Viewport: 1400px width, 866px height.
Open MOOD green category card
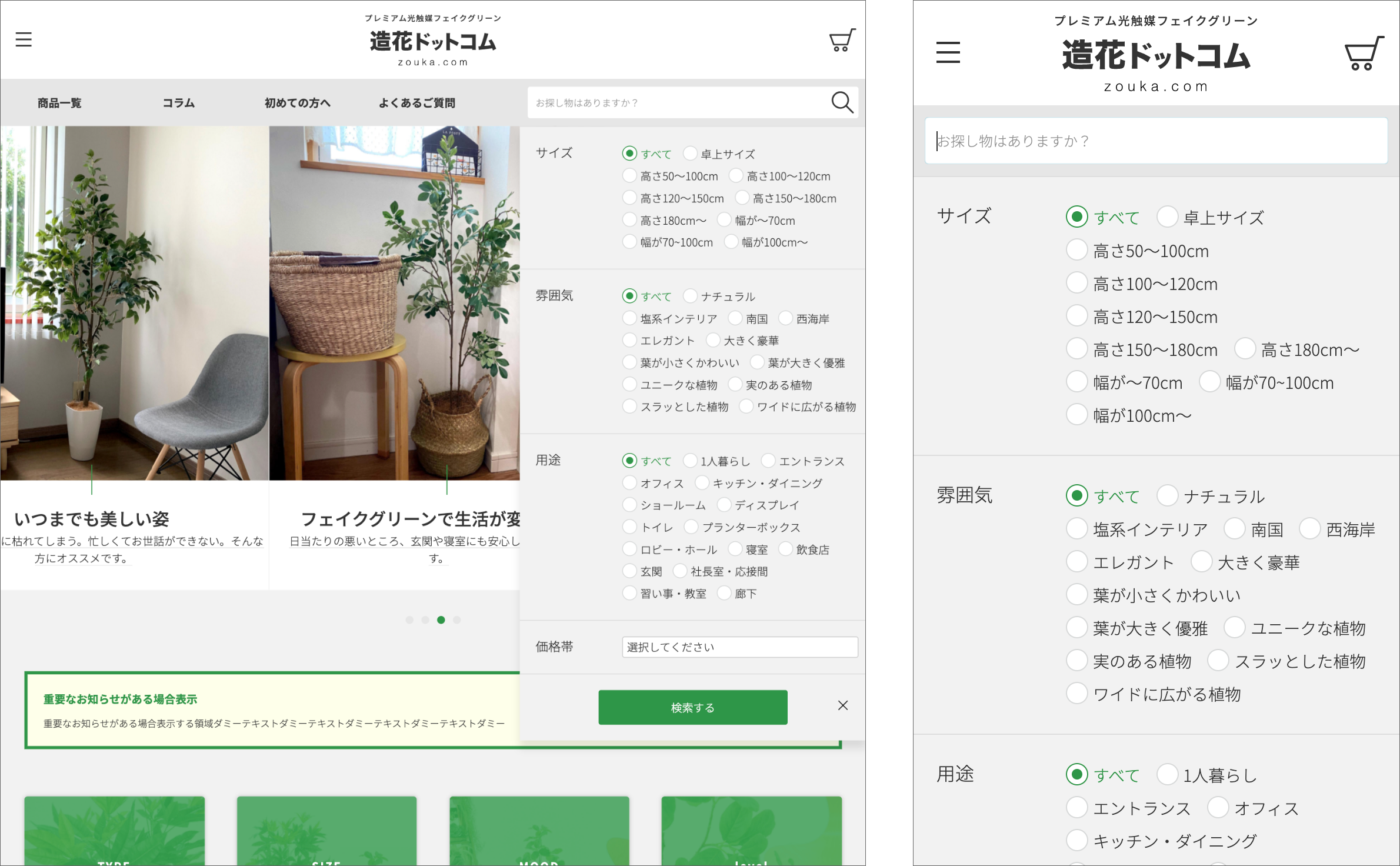pos(539,831)
